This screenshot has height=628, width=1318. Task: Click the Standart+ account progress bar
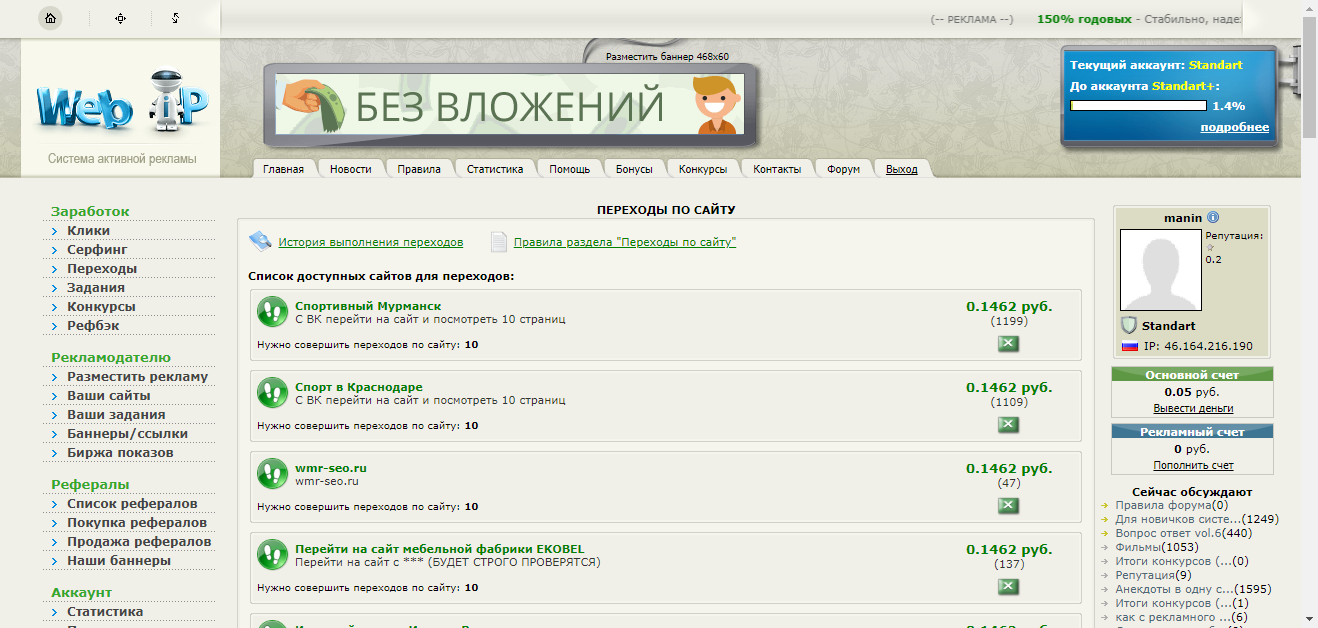(x=1138, y=105)
